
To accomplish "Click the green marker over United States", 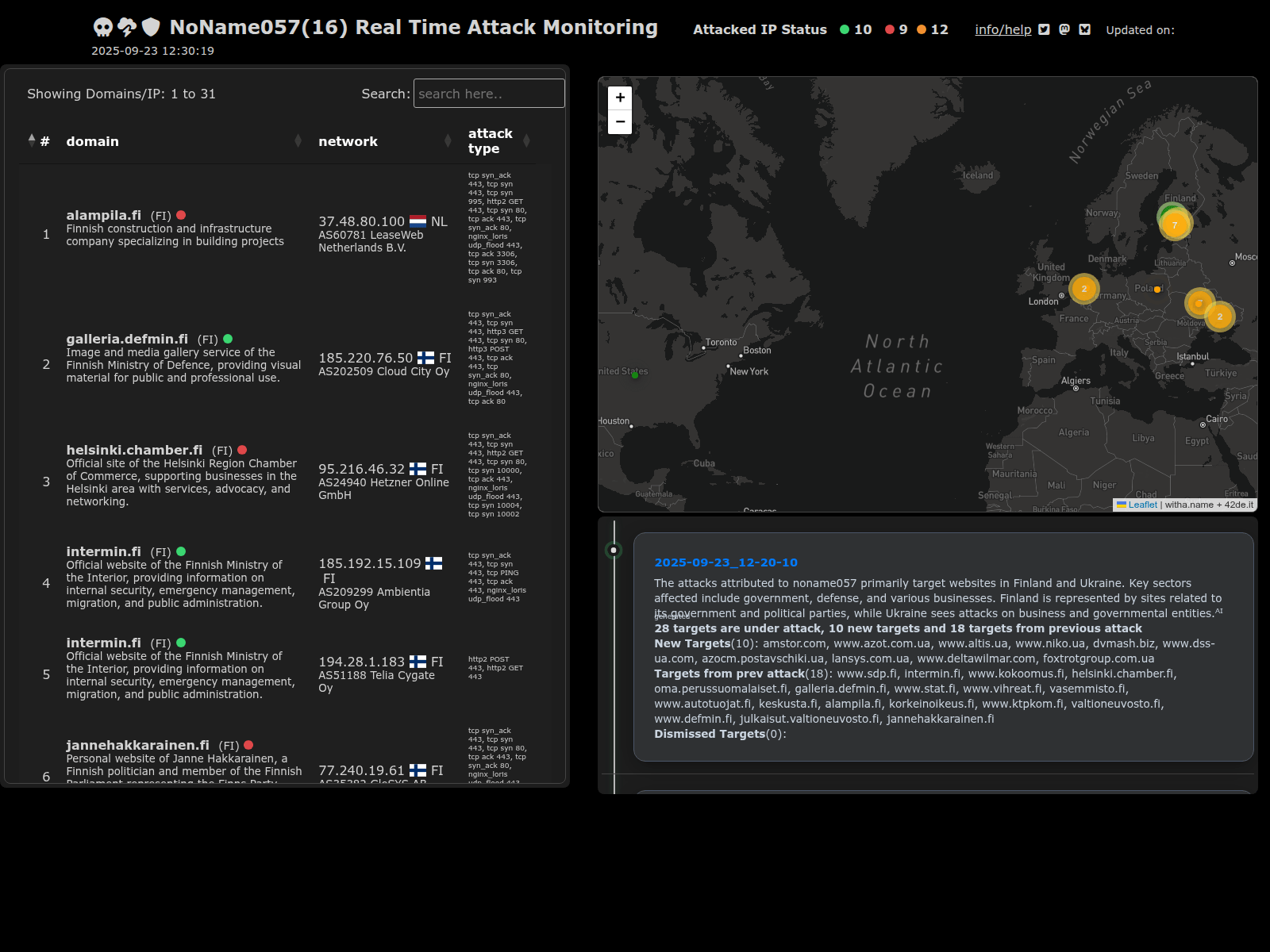I will coord(634,375).
